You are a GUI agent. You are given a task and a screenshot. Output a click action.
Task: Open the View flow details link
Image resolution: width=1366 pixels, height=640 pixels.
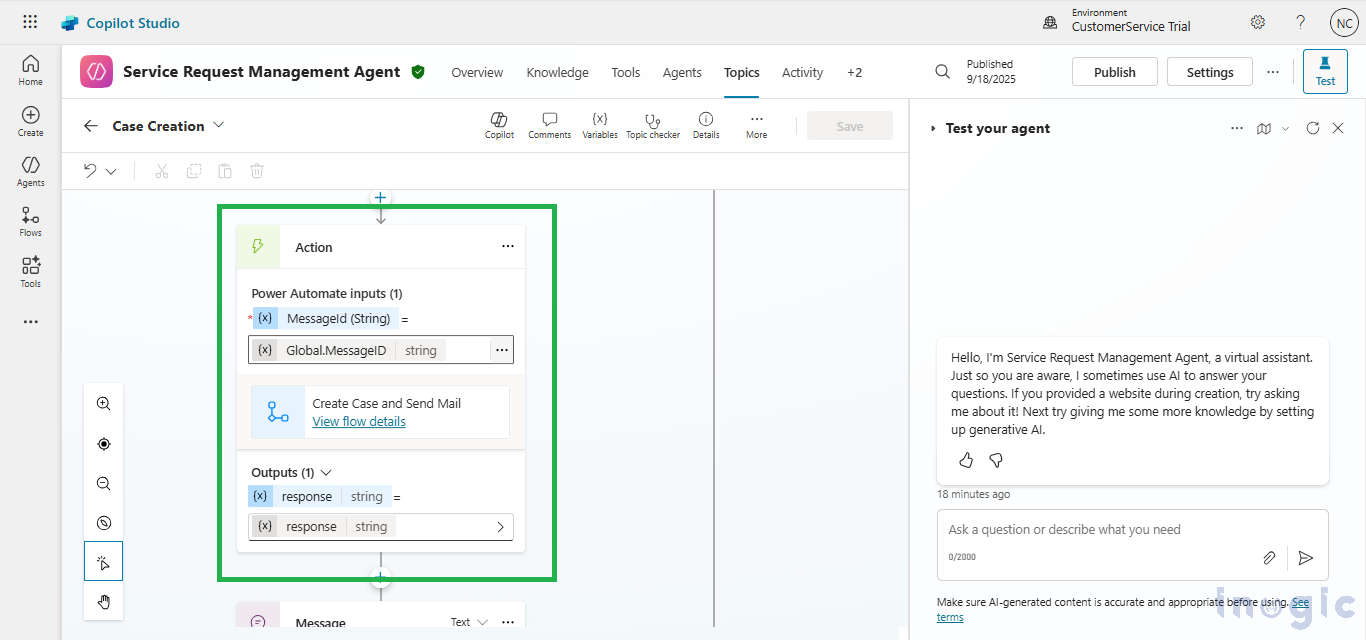pos(359,421)
